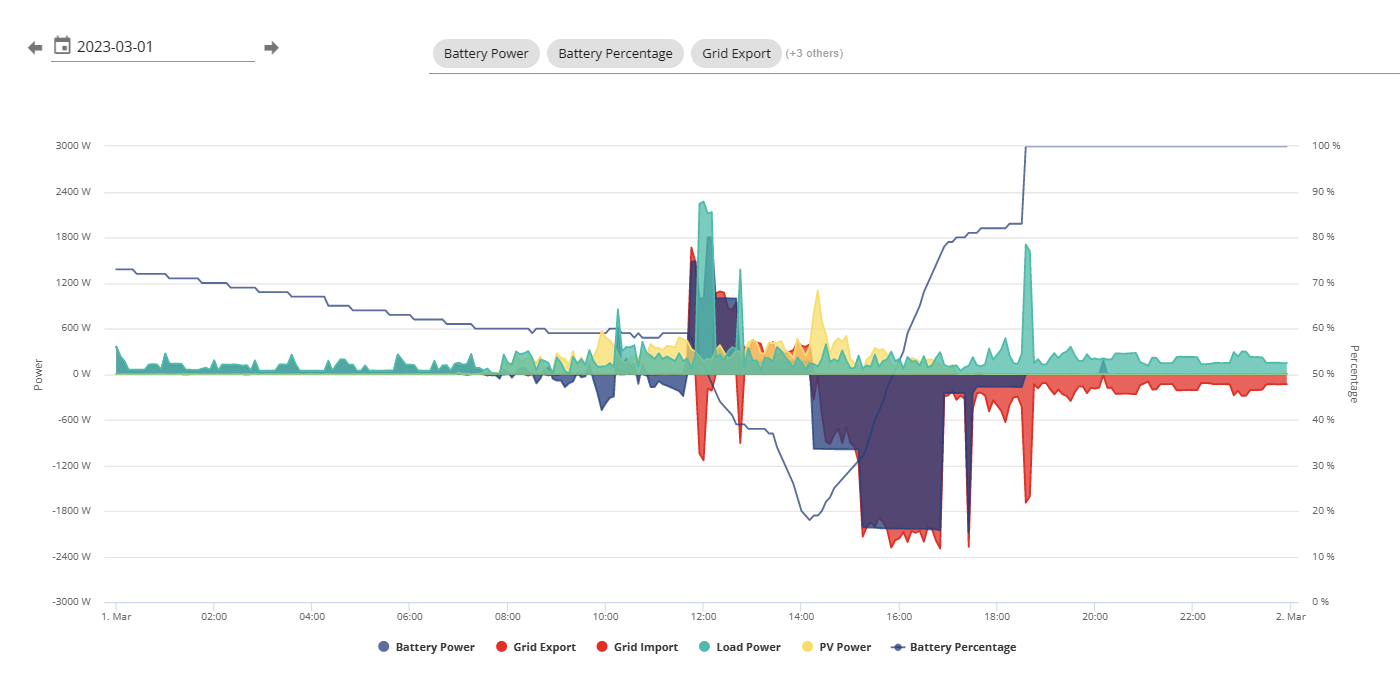The width and height of the screenshot is (1400, 681).
Task: Click the blue Battery Power legend dot
Action: (x=384, y=647)
